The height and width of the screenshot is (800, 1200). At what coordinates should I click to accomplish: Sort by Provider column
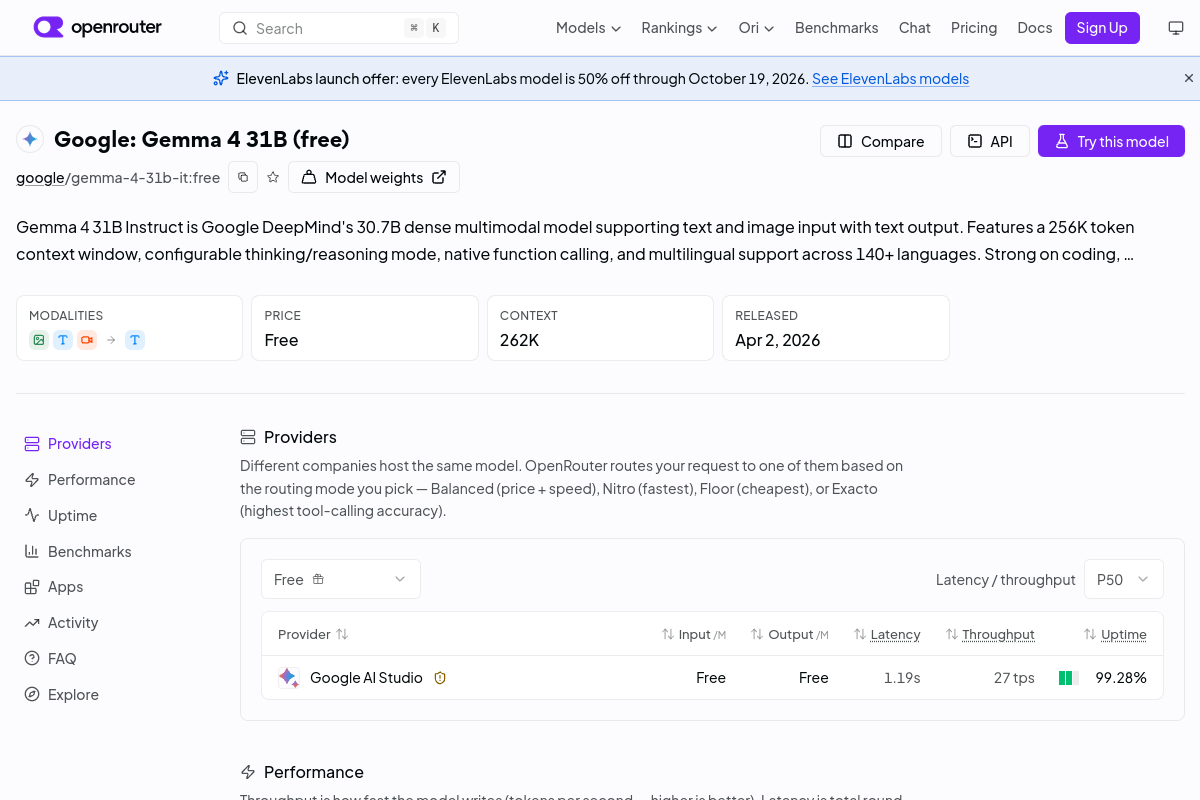(x=313, y=634)
